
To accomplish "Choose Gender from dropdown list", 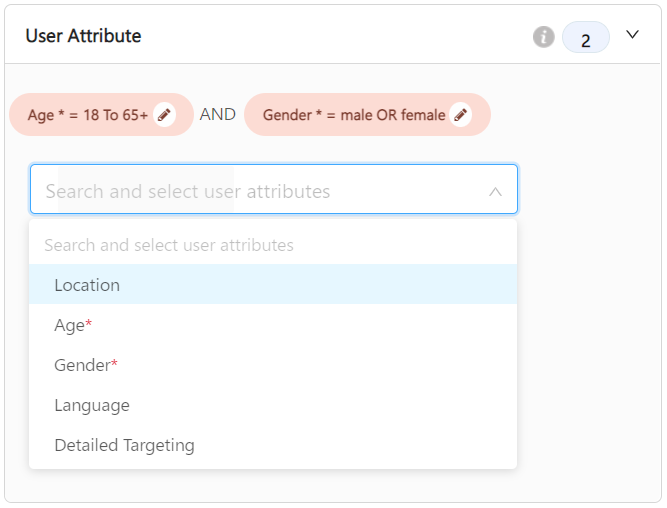I will (x=273, y=365).
